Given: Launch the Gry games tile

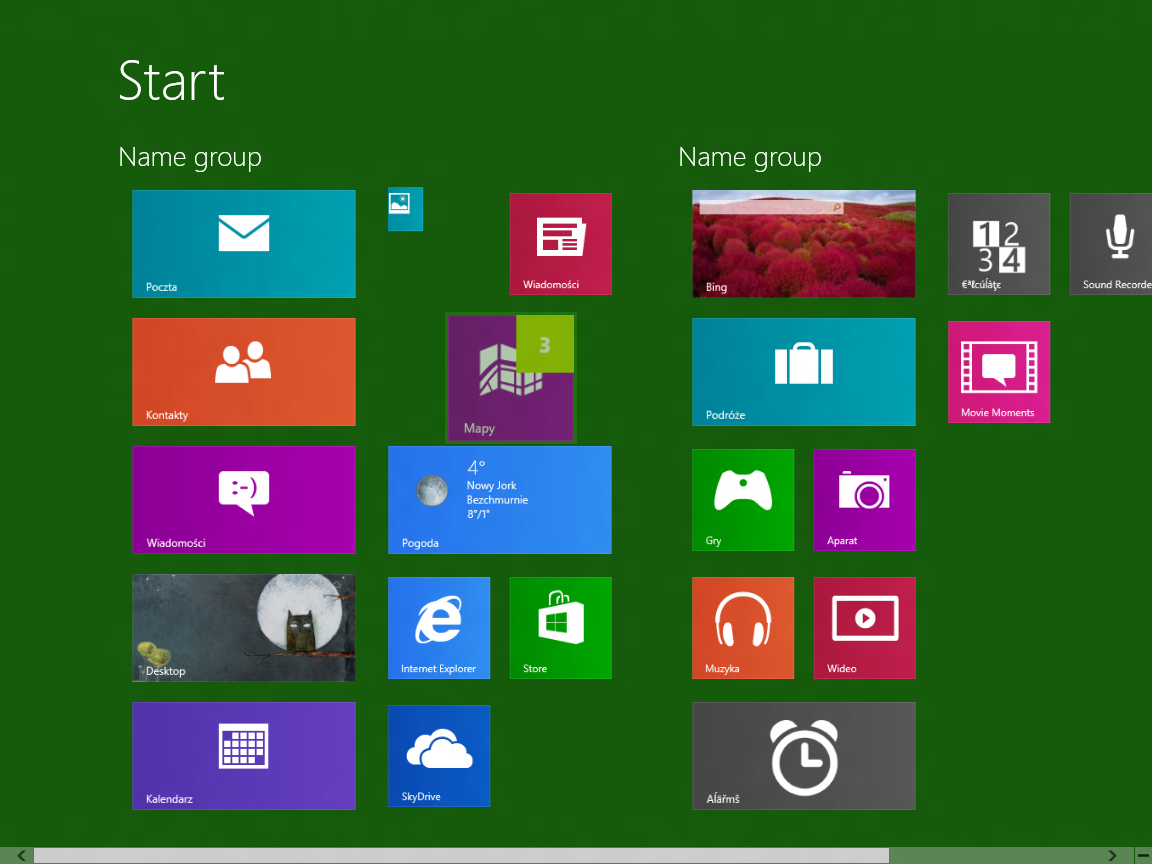Looking at the screenshot, I should coord(743,500).
